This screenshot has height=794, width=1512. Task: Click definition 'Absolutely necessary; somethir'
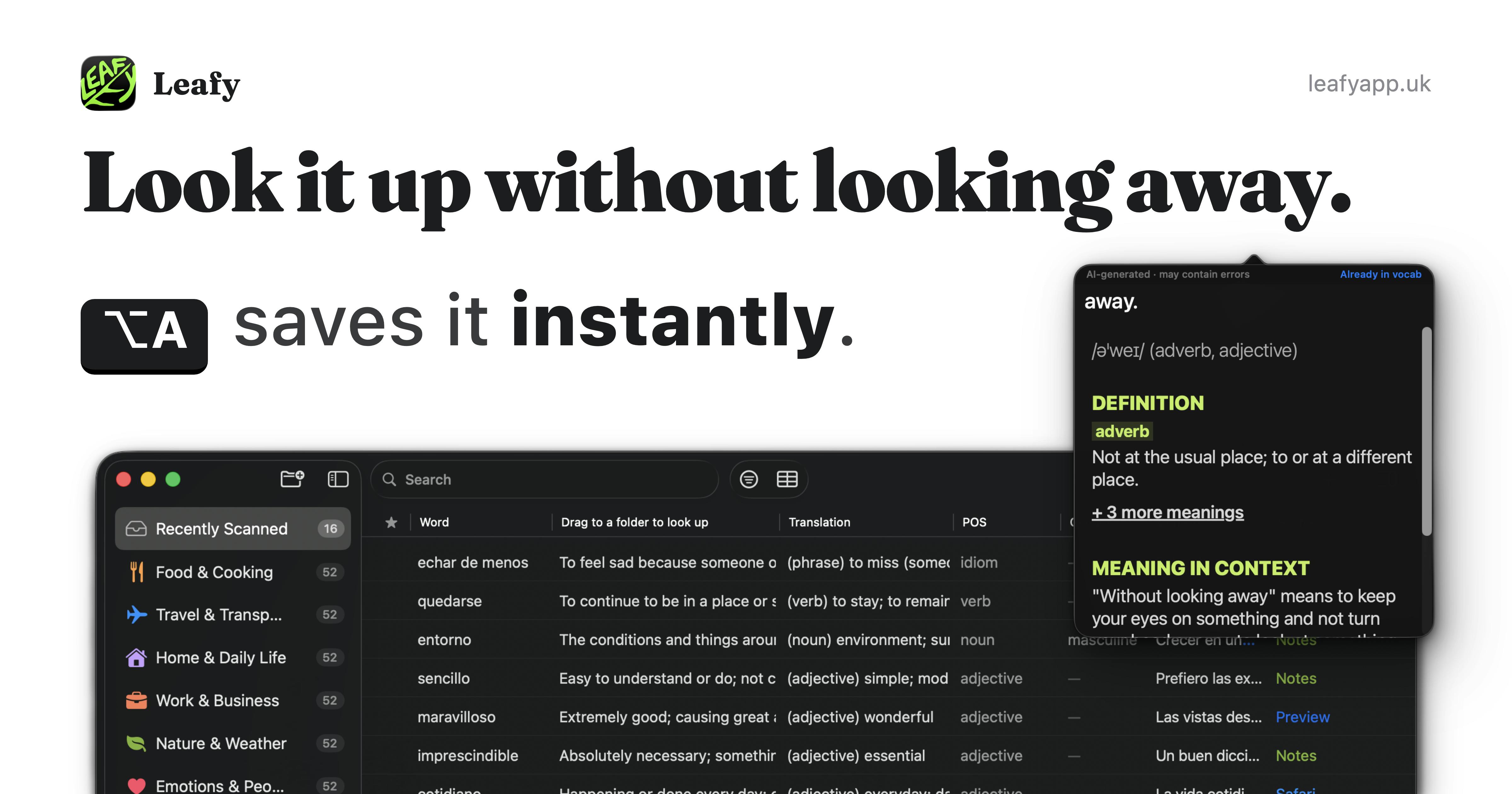click(667, 755)
